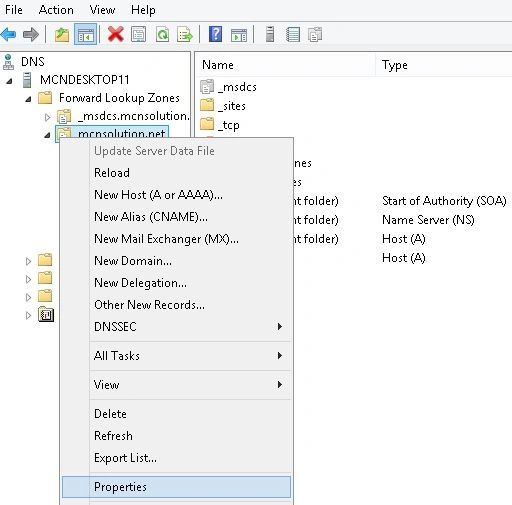Screen dimensions: 512x505
Task: Choose Reload from context menu
Action: click(x=176, y=173)
